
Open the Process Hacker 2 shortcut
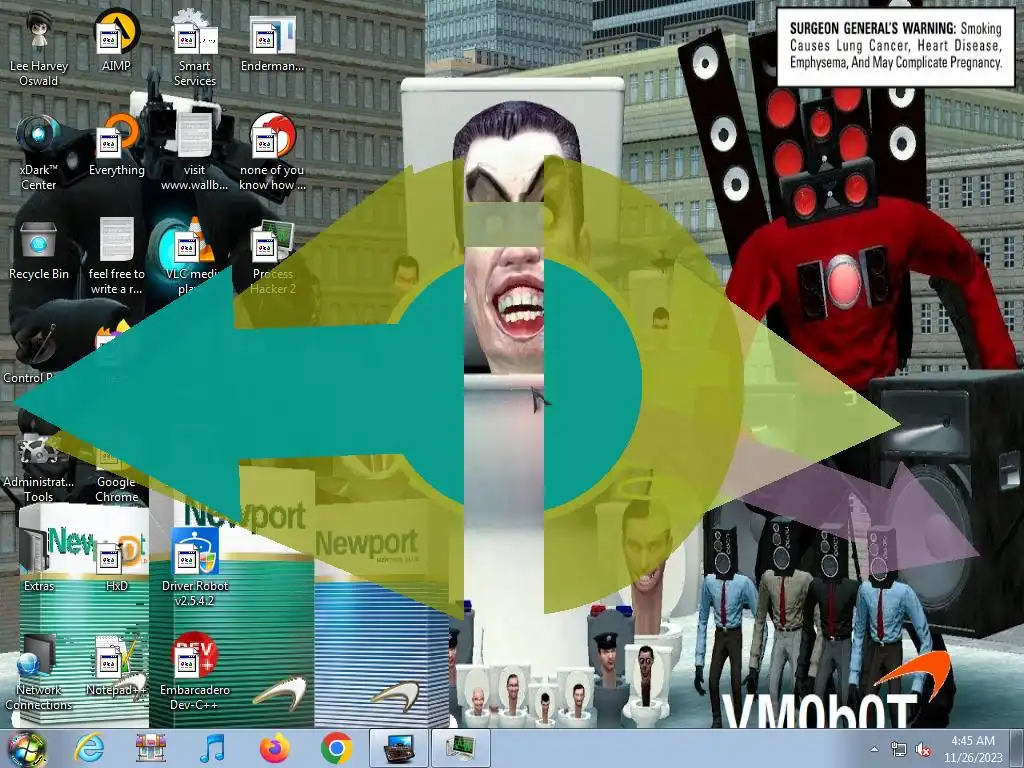[x=272, y=257]
